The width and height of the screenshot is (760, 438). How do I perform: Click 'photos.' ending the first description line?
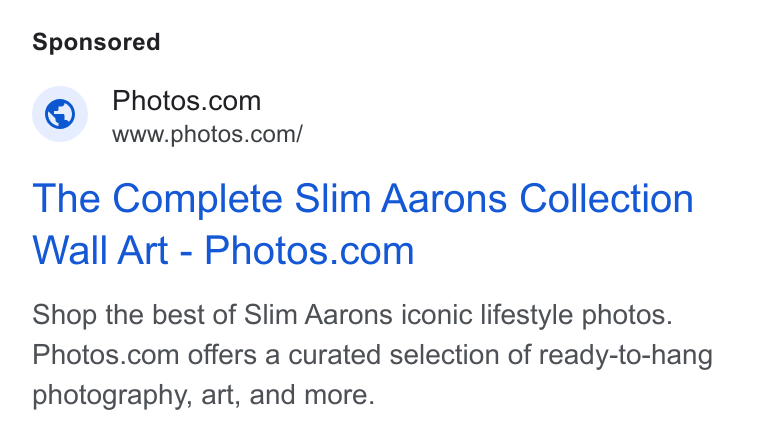pos(627,316)
